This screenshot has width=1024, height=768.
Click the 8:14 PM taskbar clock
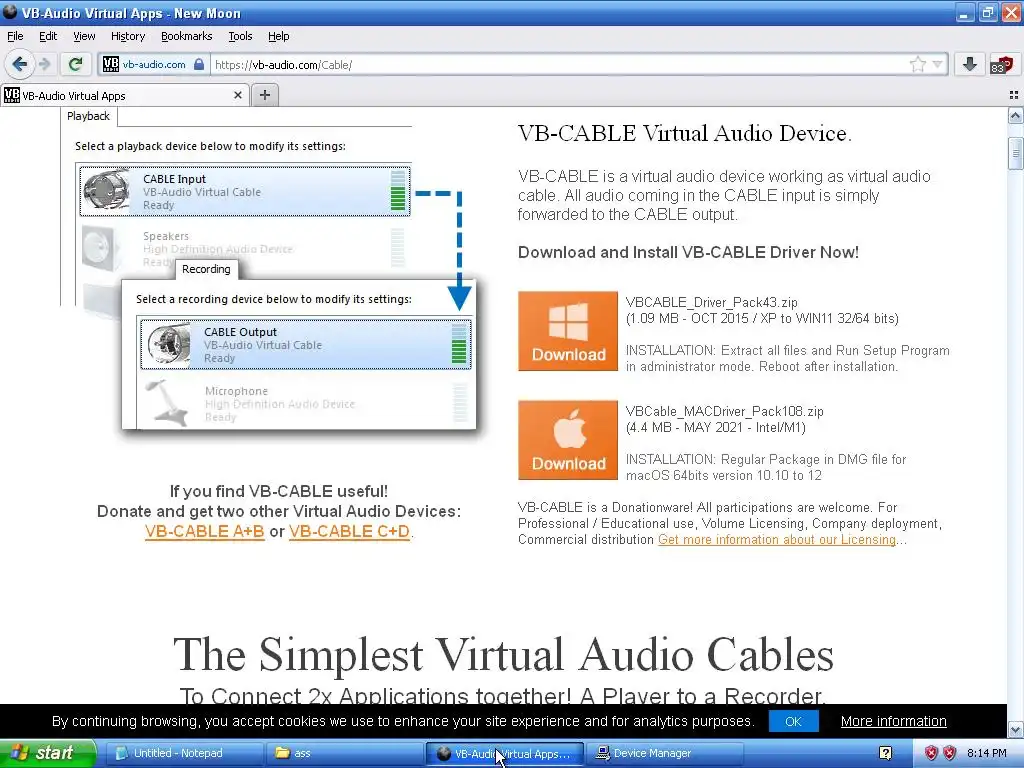[987, 753]
